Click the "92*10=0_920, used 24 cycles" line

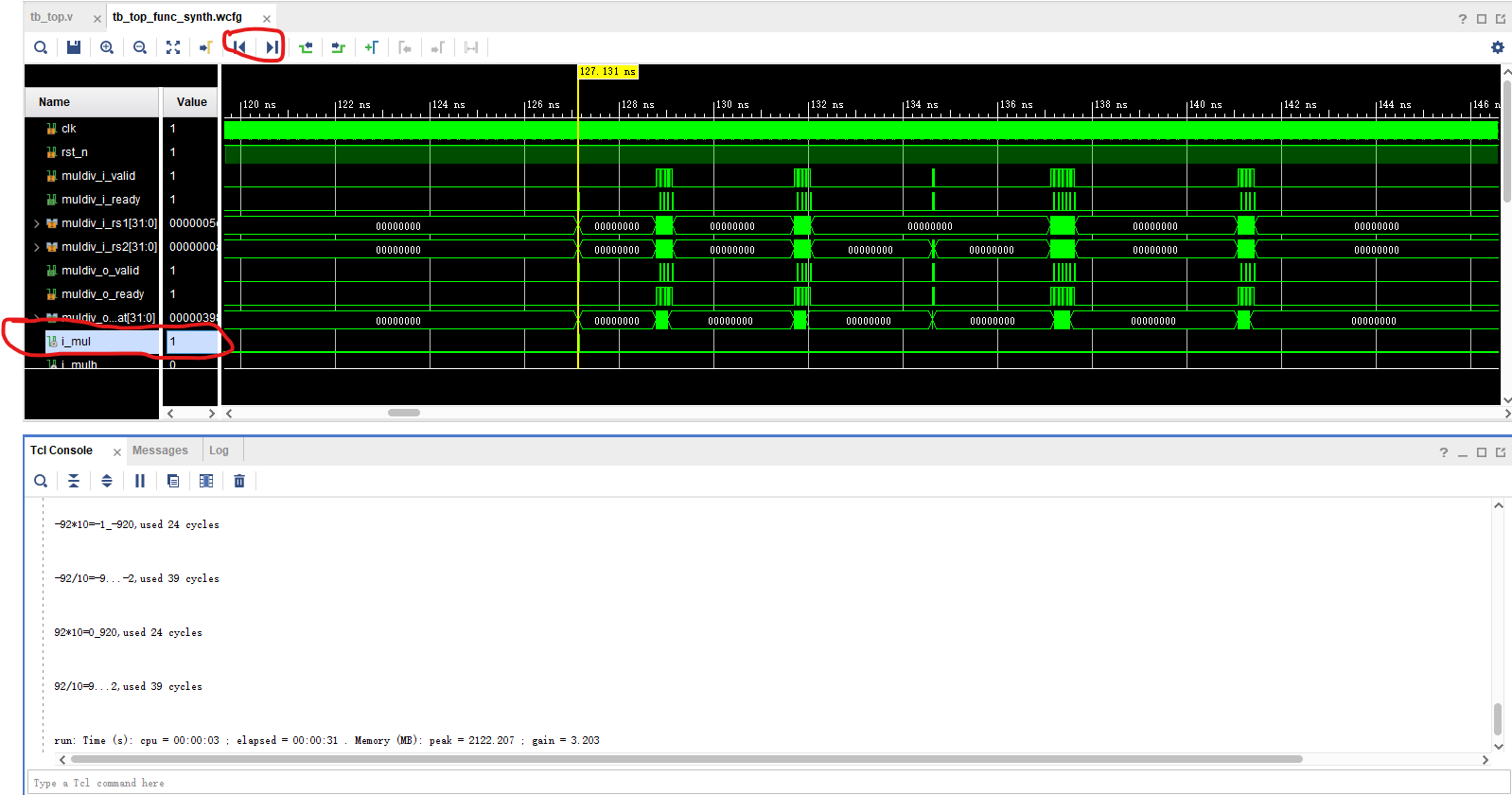click(x=128, y=632)
